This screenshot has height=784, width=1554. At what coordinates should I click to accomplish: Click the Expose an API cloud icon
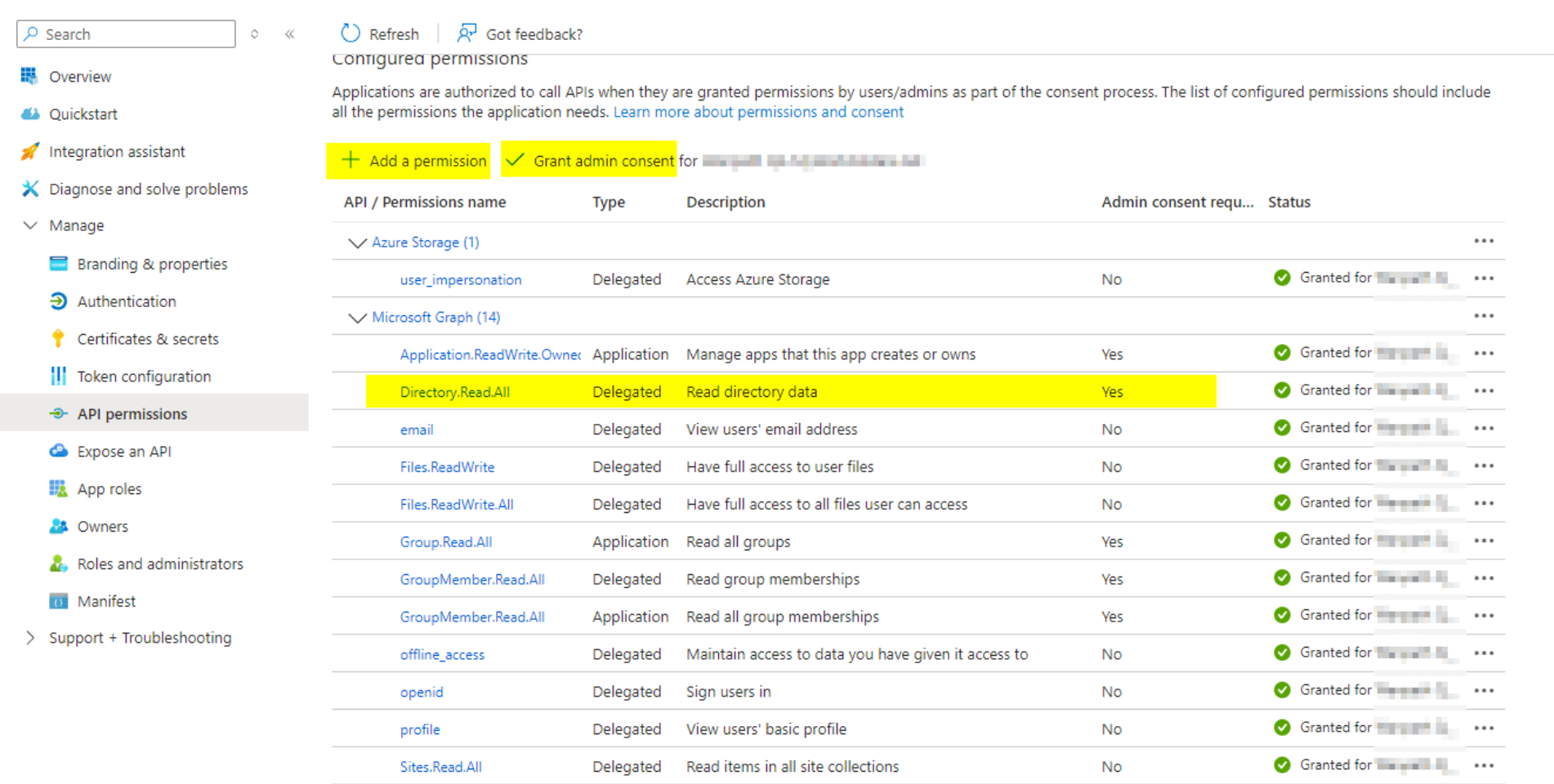(x=58, y=451)
